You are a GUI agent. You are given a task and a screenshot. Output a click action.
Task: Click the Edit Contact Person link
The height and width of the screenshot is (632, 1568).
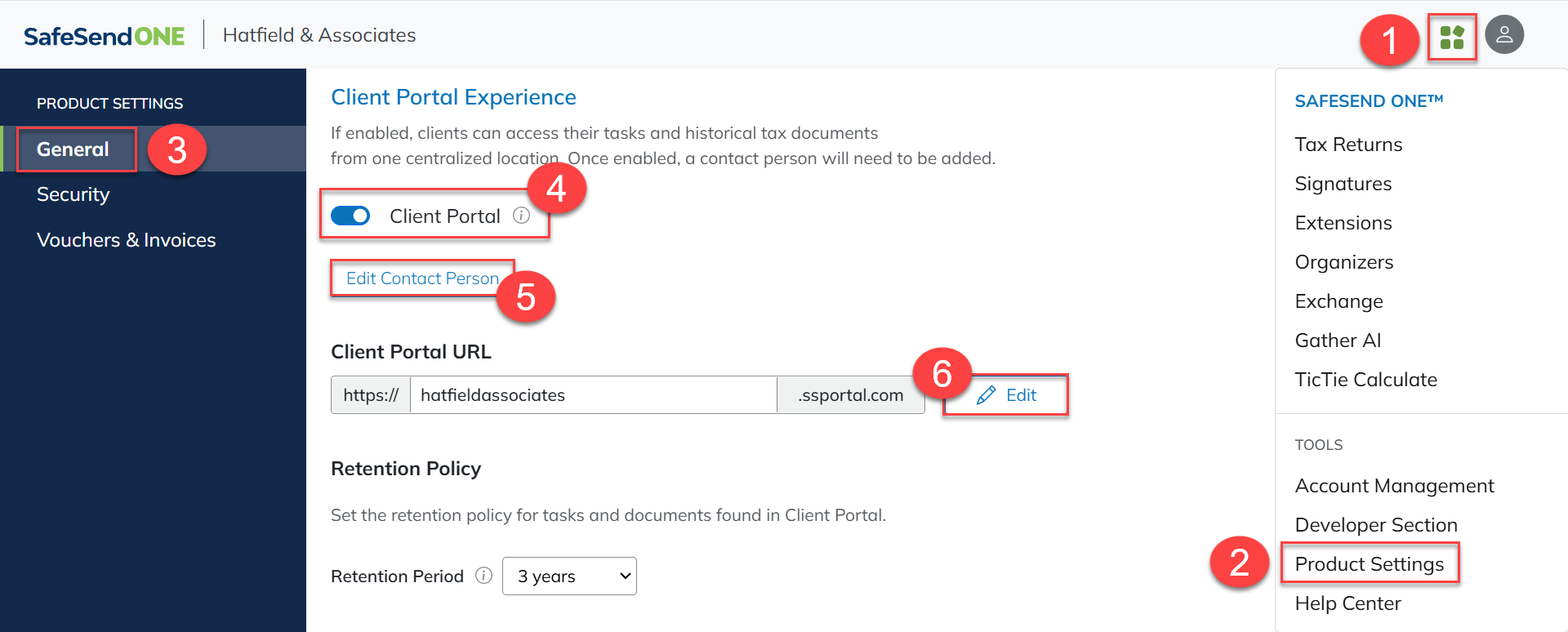(x=421, y=278)
